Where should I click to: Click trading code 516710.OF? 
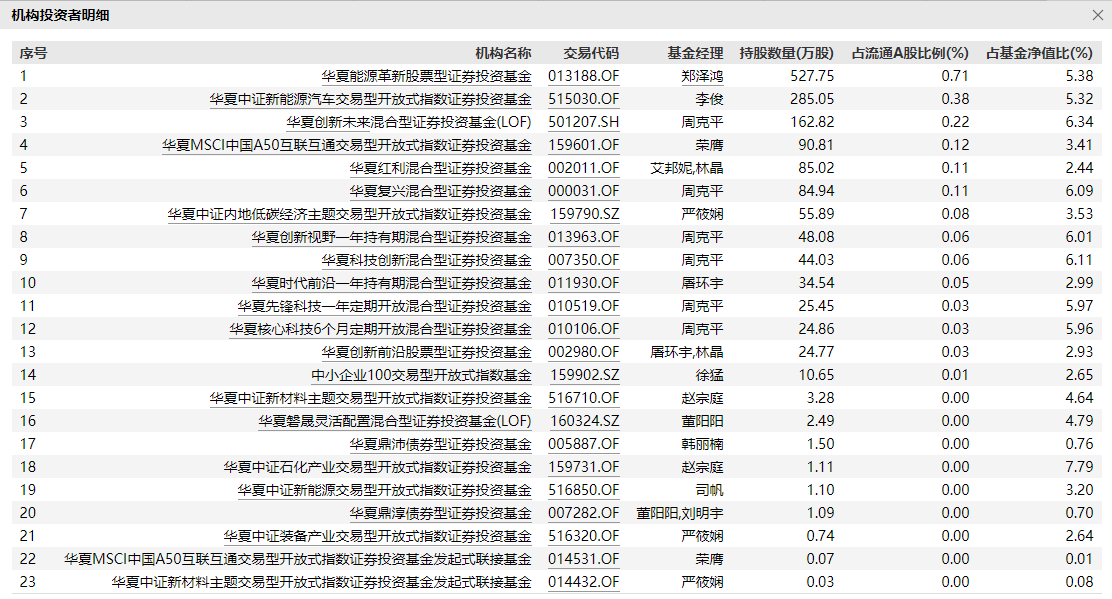tap(584, 398)
